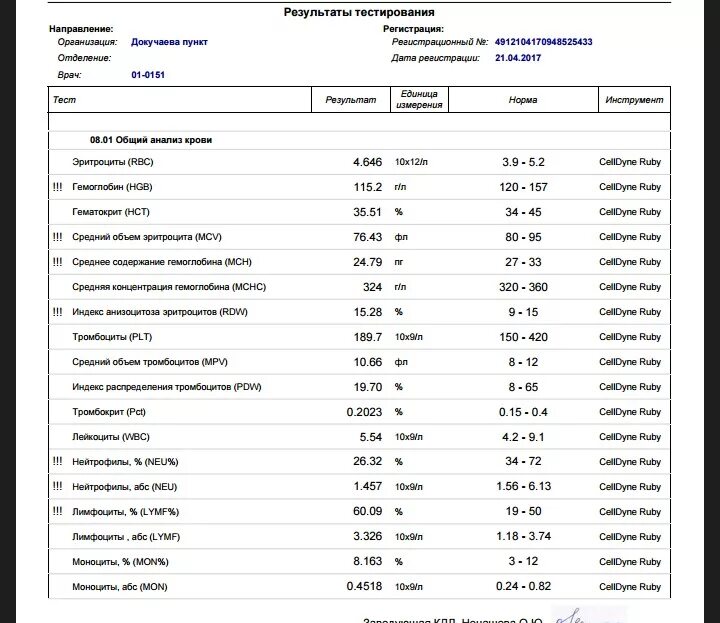Click PDW norm range 8 - 65
Image resolution: width=720 pixels, height=623 pixels.
coord(523,387)
